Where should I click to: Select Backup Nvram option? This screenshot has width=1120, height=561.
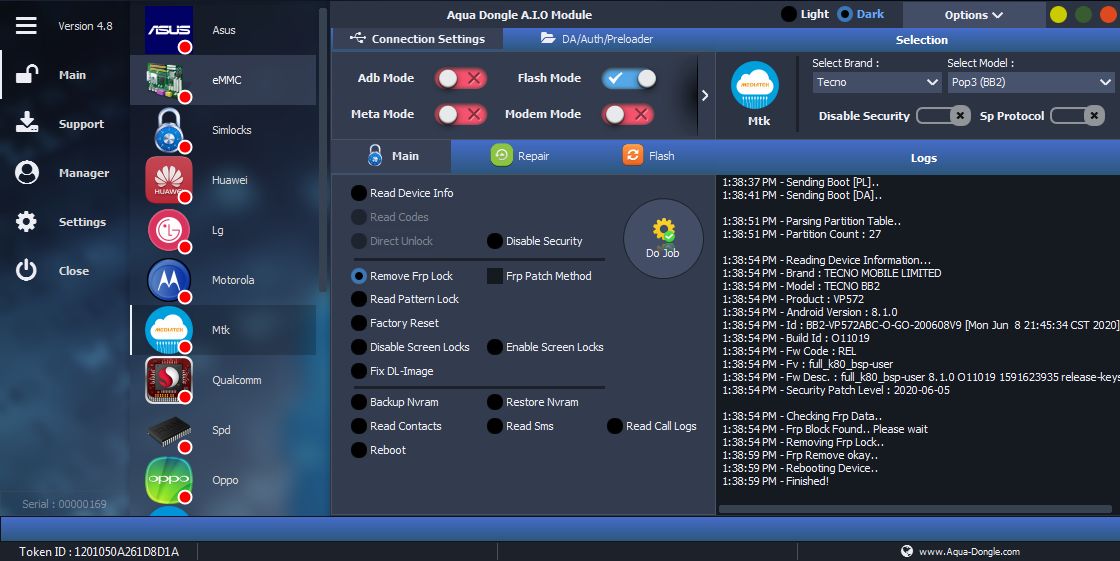coord(396,402)
